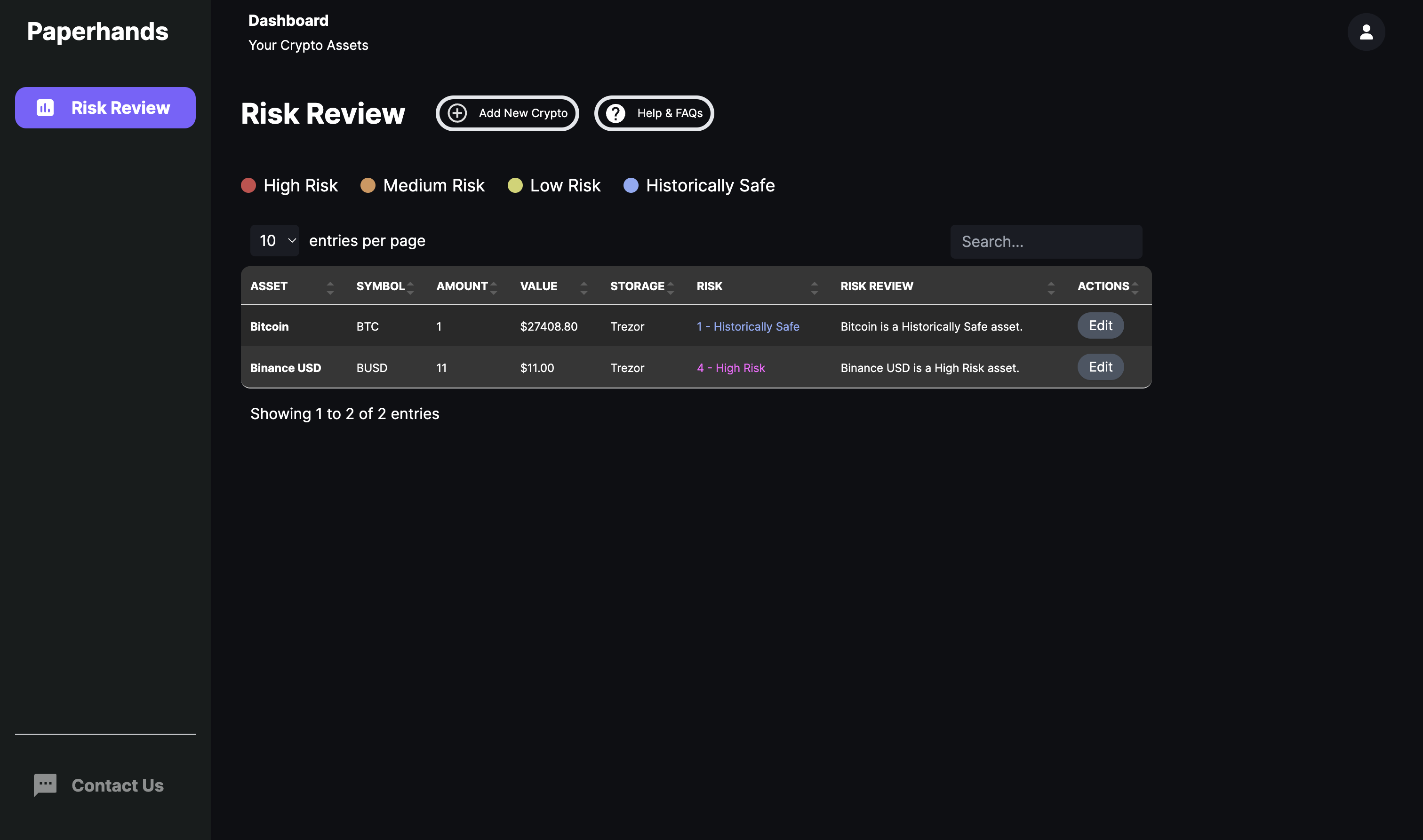This screenshot has height=840, width=1423.
Task: Sort by the Symbol column header
Action: [381, 286]
